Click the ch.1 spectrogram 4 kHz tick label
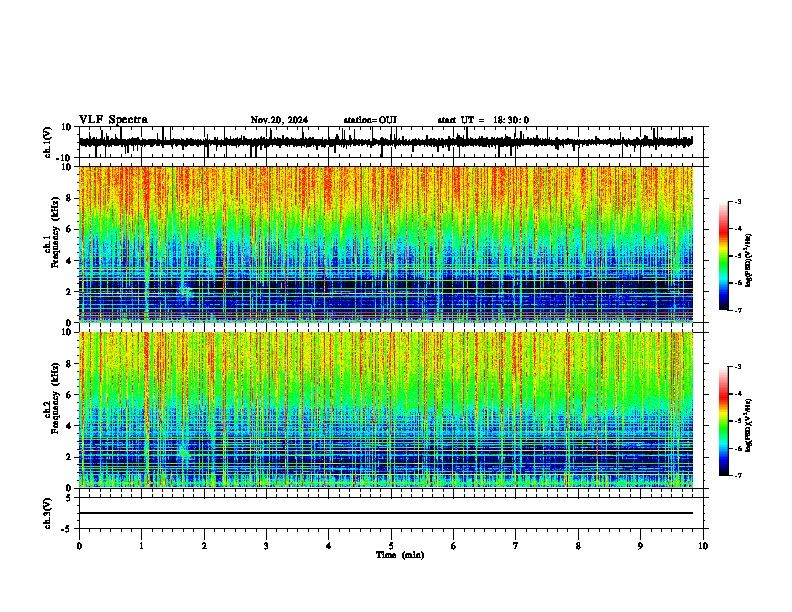This screenshot has height=612, width=792. (x=71, y=261)
